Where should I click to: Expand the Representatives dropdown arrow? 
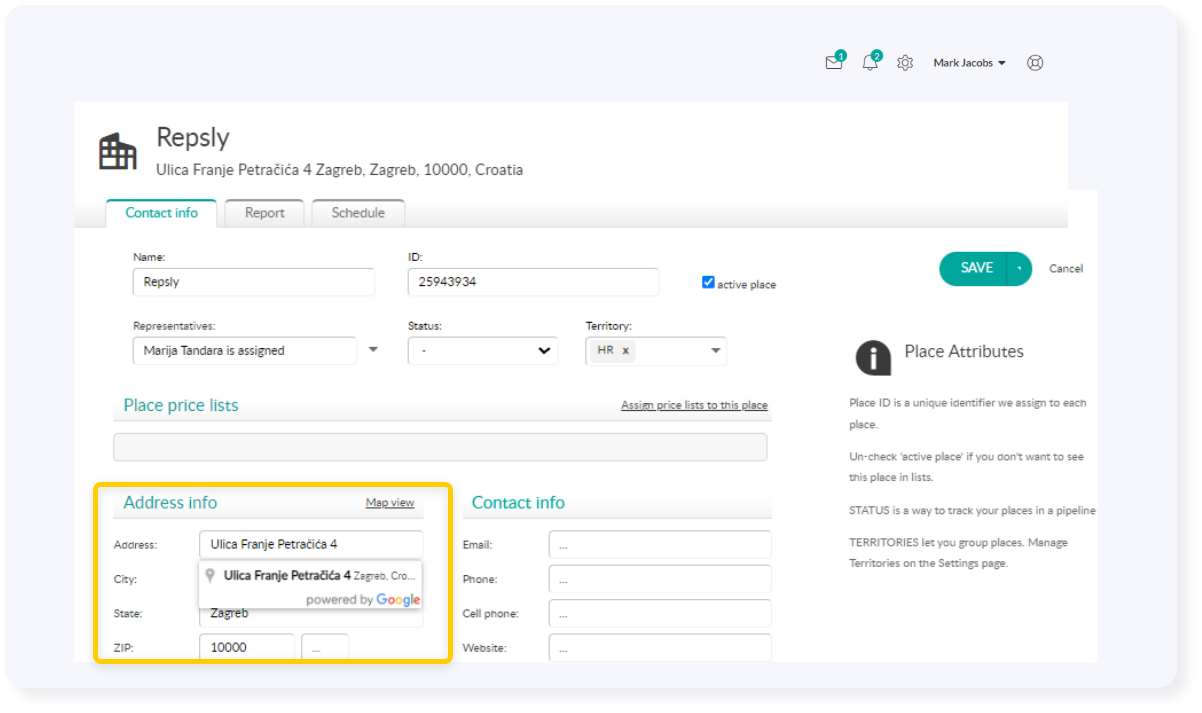click(x=373, y=350)
